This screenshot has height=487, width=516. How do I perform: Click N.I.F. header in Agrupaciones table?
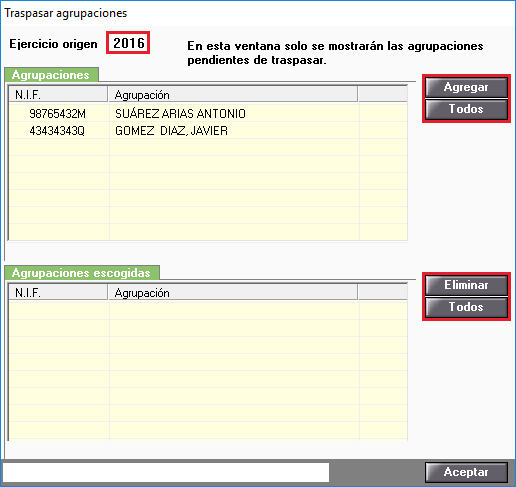point(58,95)
